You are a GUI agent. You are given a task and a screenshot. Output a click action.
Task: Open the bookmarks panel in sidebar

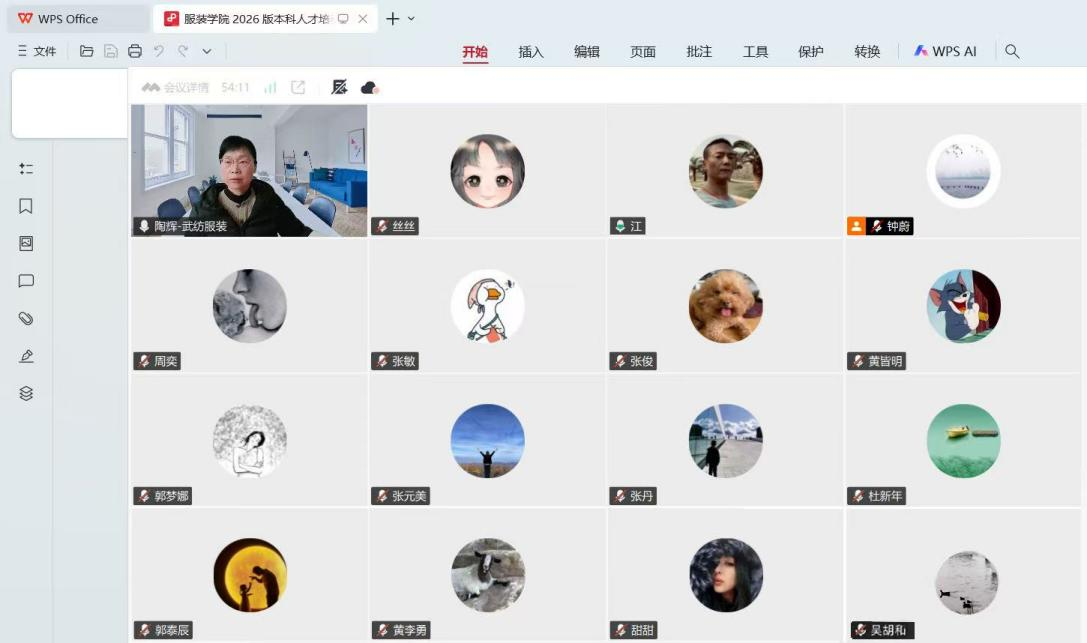pos(26,206)
